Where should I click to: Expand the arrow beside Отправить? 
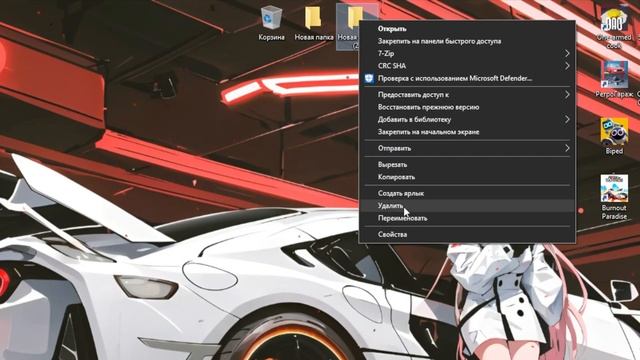(x=567, y=148)
